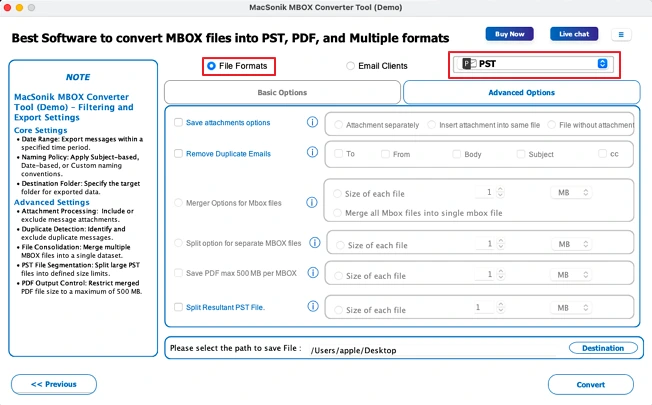The height and width of the screenshot is (405, 652).
Task: Click size value field in Merger options row
Action: 485,192
